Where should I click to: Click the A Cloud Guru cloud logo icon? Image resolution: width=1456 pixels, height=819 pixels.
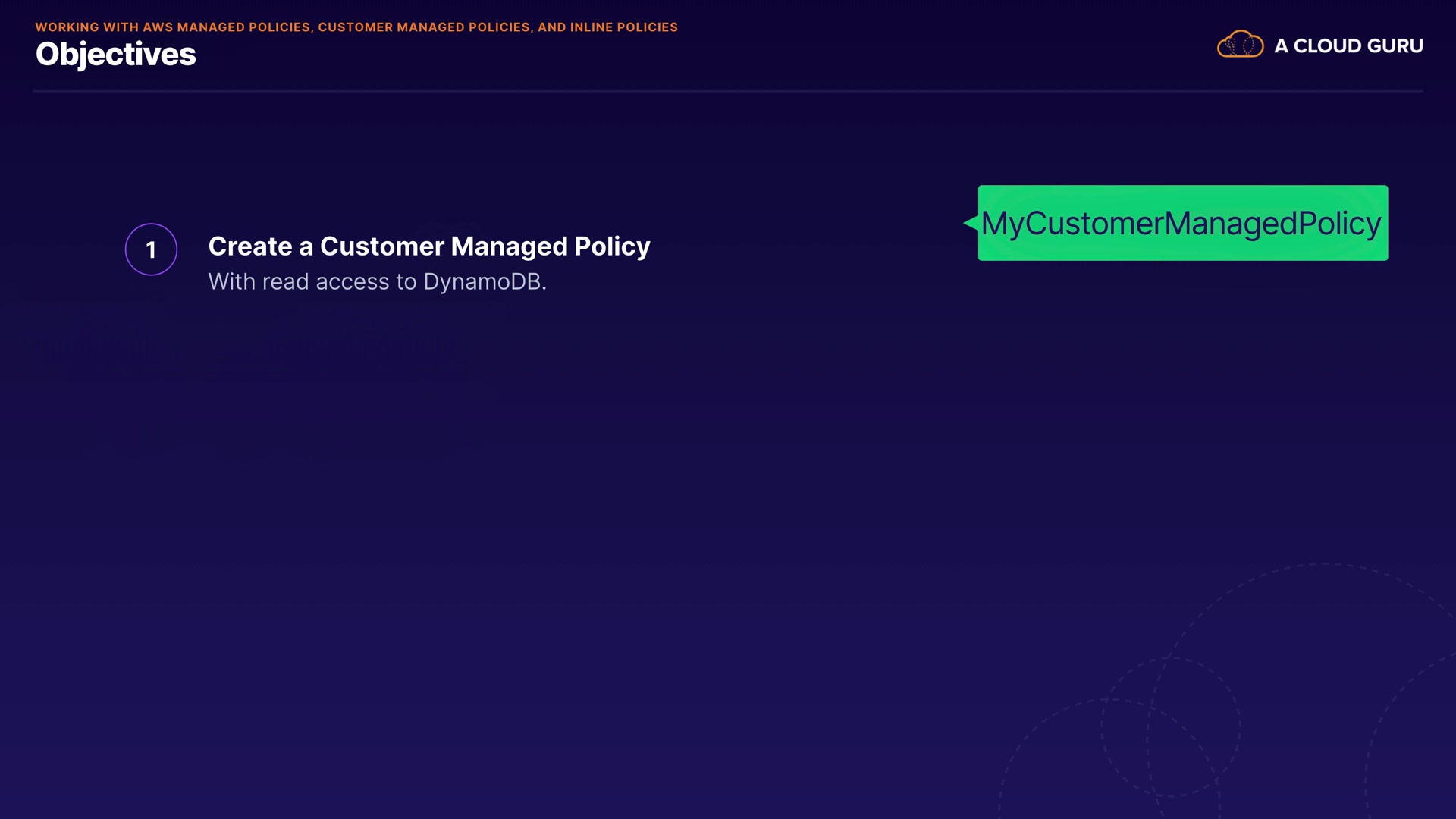[1240, 45]
